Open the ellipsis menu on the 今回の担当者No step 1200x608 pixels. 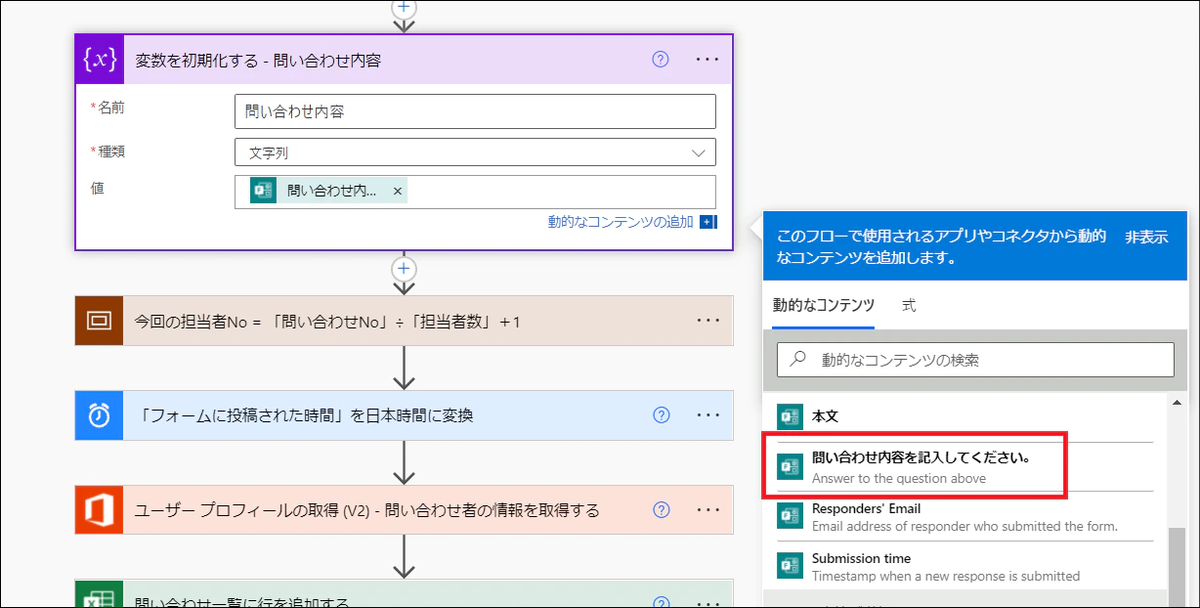click(x=708, y=320)
